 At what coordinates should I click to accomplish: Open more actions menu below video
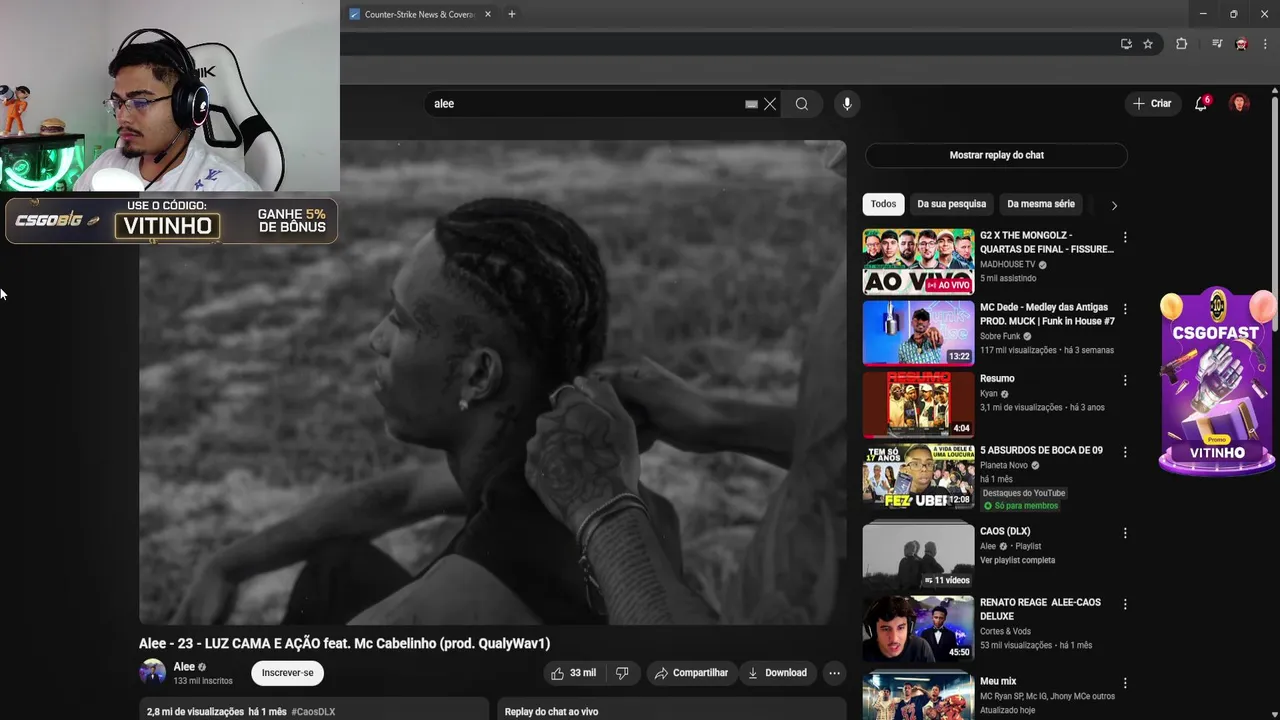pyautogui.click(x=834, y=673)
